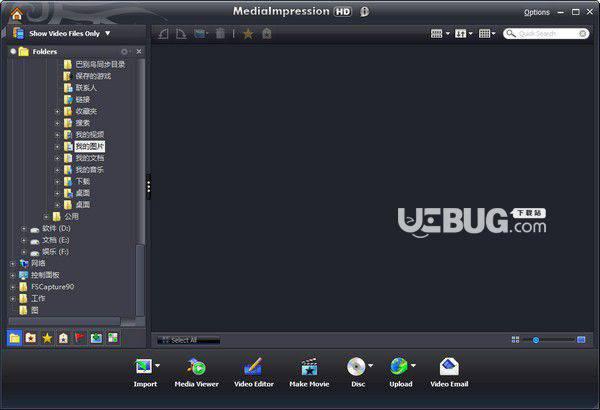
Task: Click the grid layout icon
Action: point(484,34)
